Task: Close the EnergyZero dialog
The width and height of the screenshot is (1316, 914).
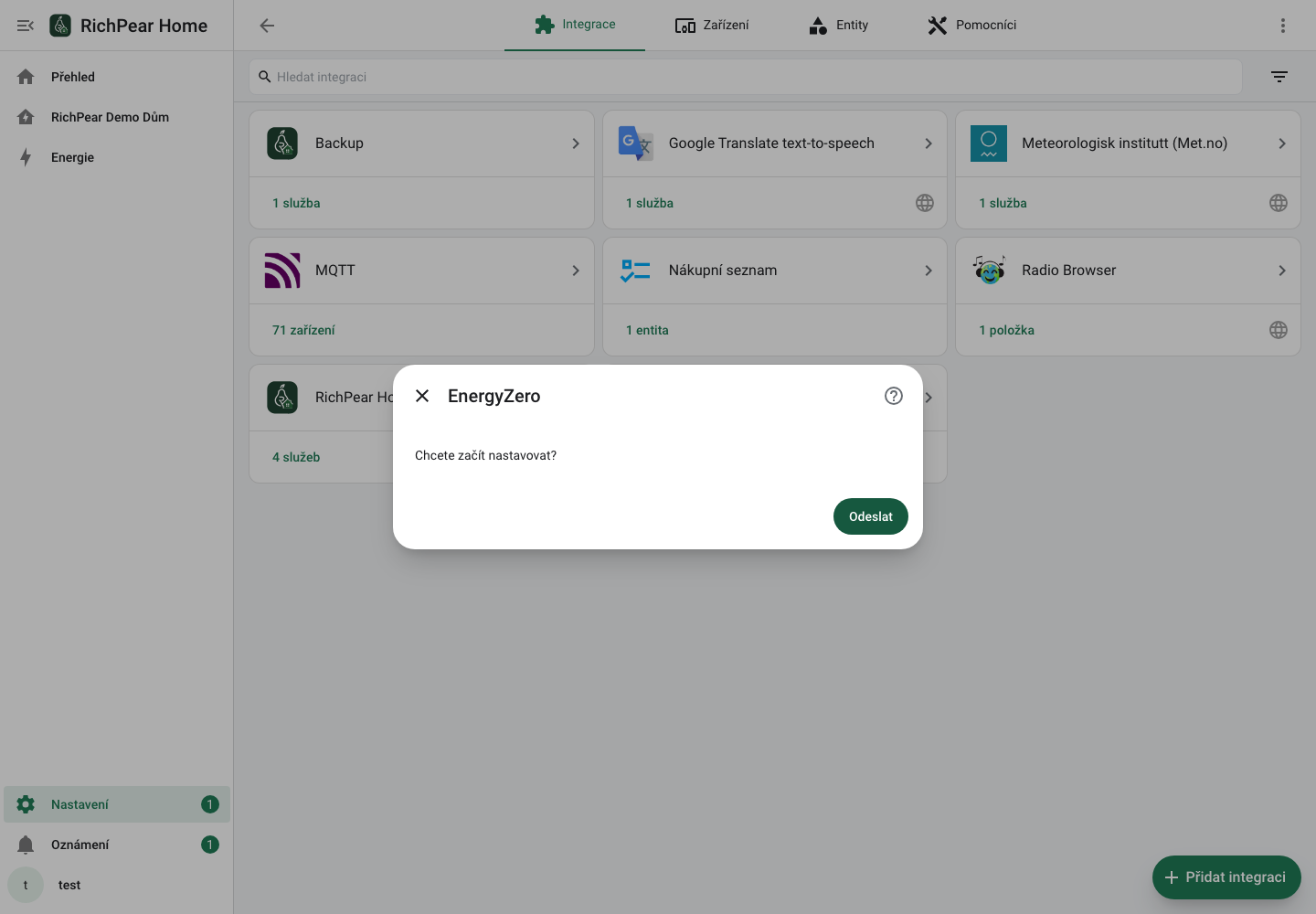Action: [x=422, y=396]
